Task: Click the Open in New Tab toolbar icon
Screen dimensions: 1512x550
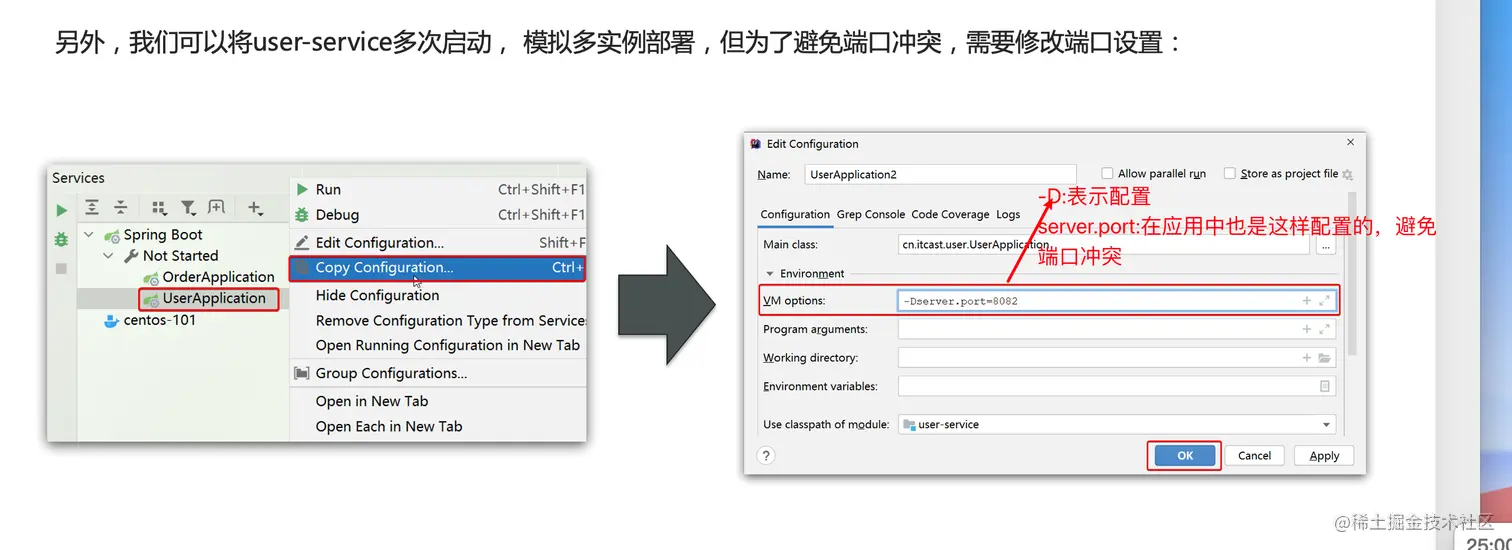Action: (x=216, y=208)
